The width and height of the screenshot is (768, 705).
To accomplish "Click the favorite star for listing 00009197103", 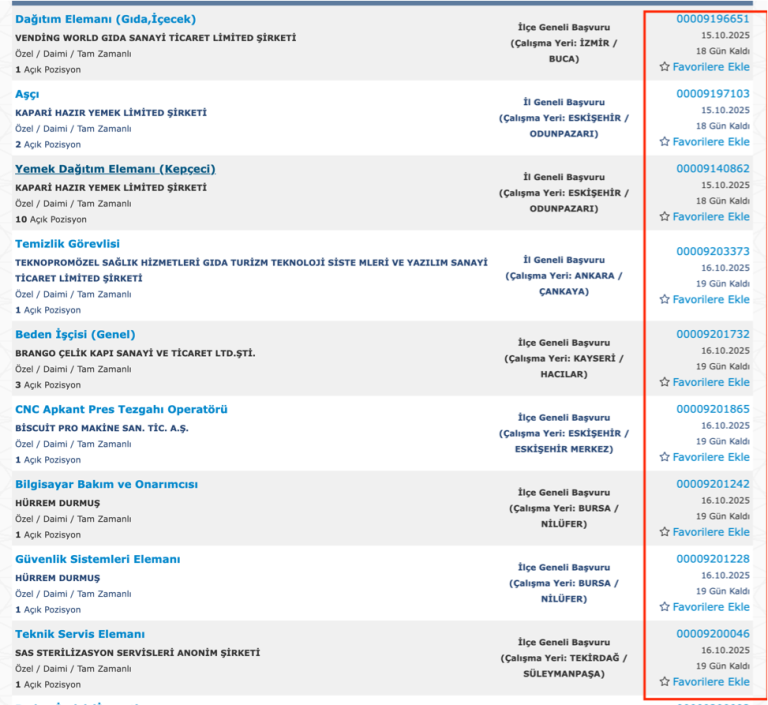I will tap(664, 142).
